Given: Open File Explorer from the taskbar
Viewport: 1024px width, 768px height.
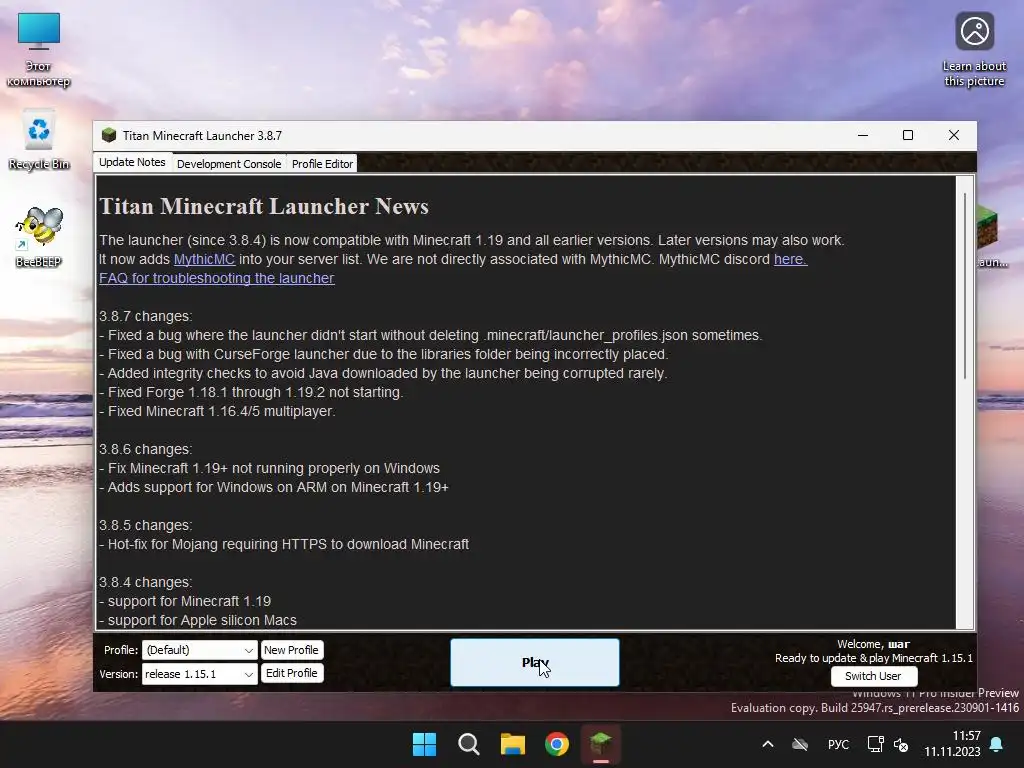Looking at the screenshot, I should [x=513, y=744].
